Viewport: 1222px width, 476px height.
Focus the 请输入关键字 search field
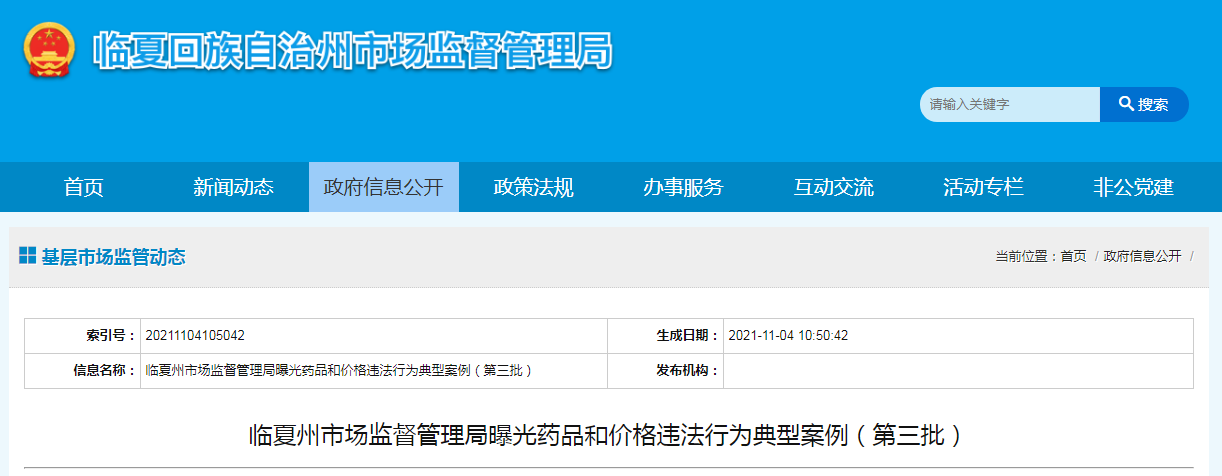tap(1010, 104)
